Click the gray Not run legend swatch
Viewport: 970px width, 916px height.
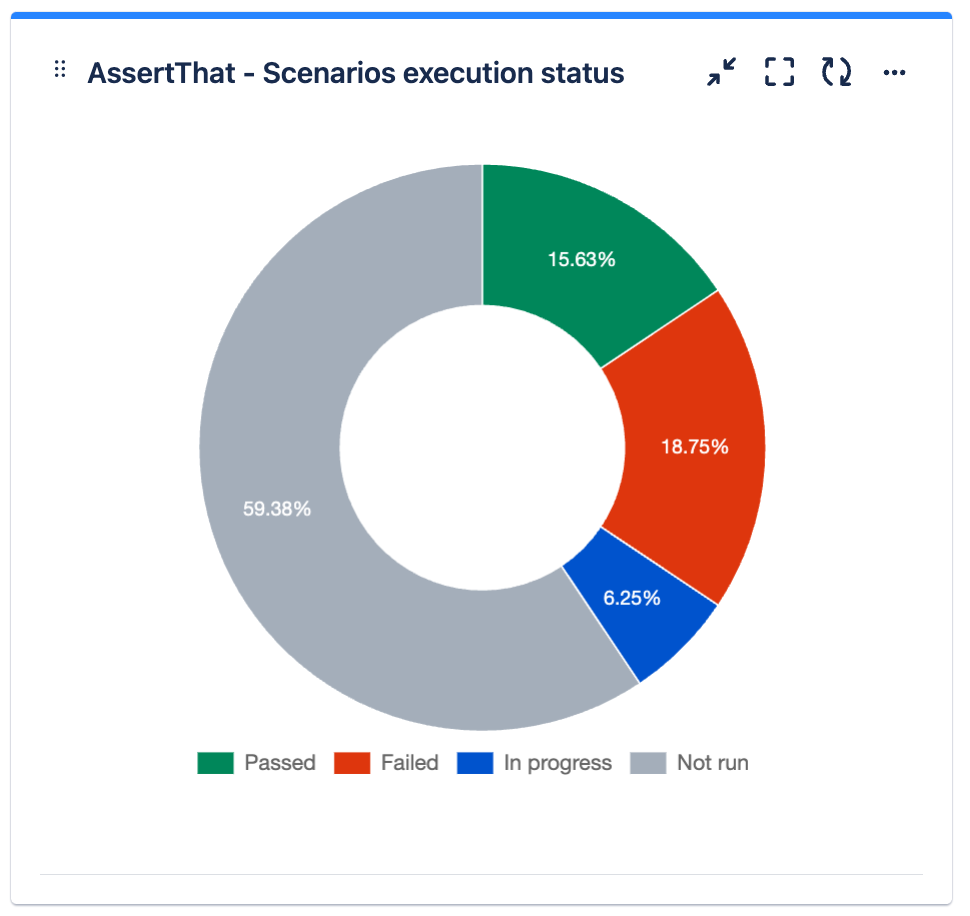650,762
